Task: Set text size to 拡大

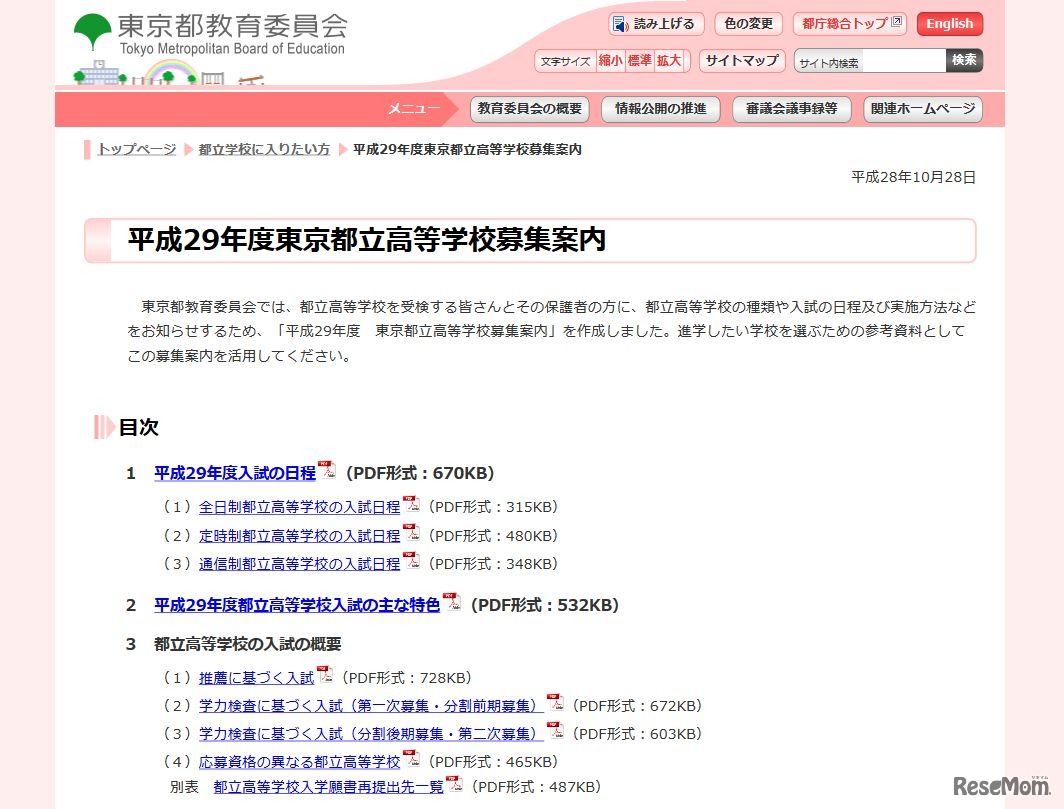Action: coord(669,61)
